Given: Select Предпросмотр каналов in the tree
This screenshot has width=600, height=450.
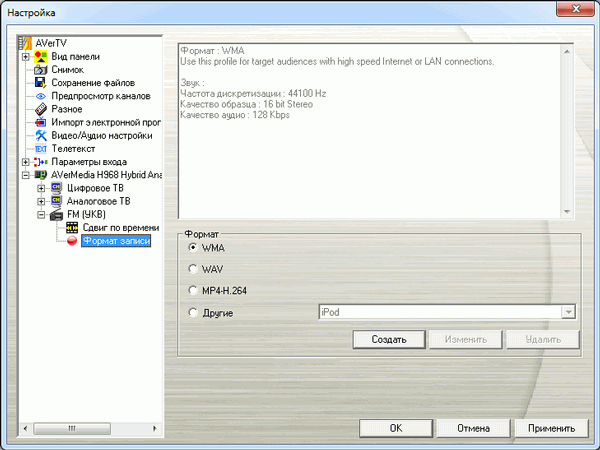Looking at the screenshot, I should pos(101,96).
